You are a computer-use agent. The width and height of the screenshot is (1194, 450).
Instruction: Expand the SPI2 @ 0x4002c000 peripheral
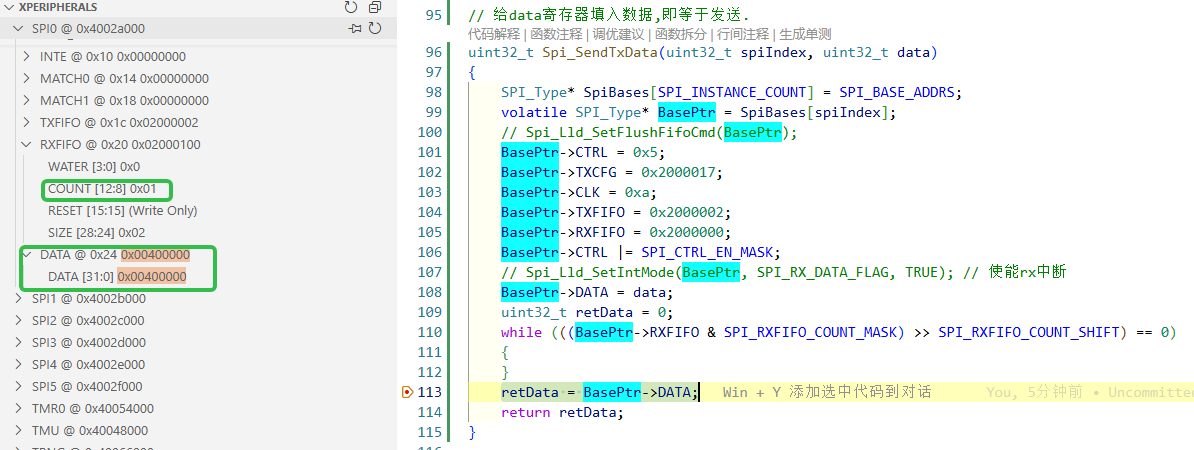pyautogui.click(x=20, y=321)
